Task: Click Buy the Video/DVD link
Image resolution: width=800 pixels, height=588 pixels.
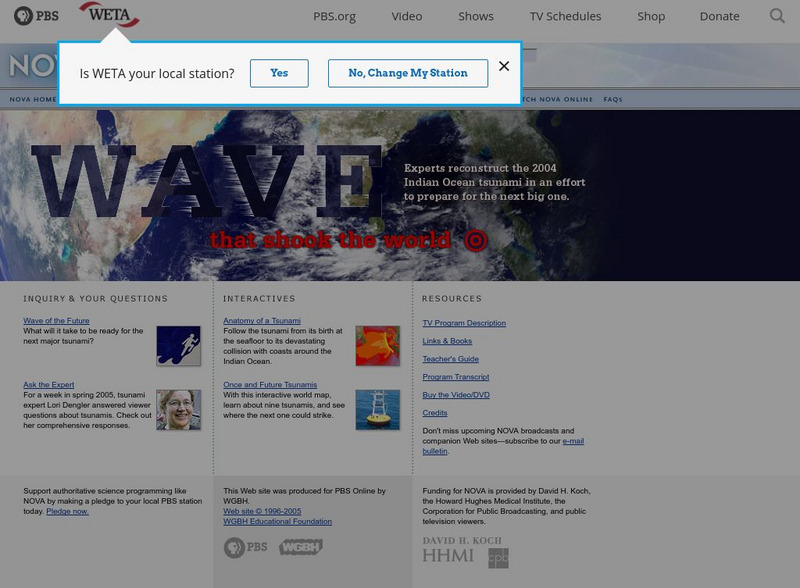Action: point(456,395)
